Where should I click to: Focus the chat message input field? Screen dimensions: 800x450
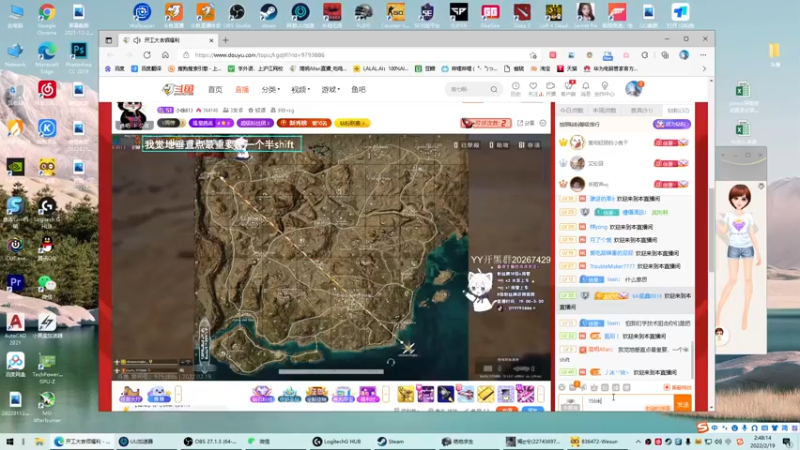coord(627,402)
